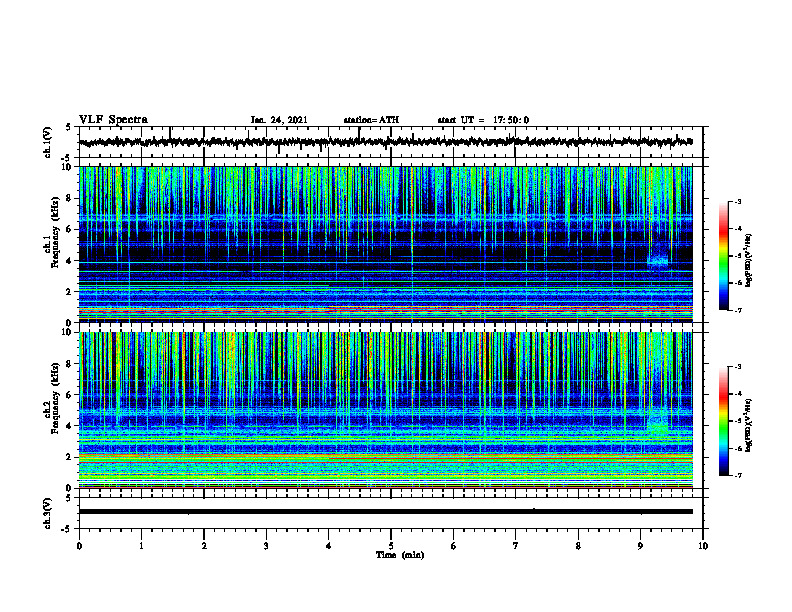Click the "-4" tick on lower color bar
Viewport: 792px width, 612px height.
pos(738,394)
